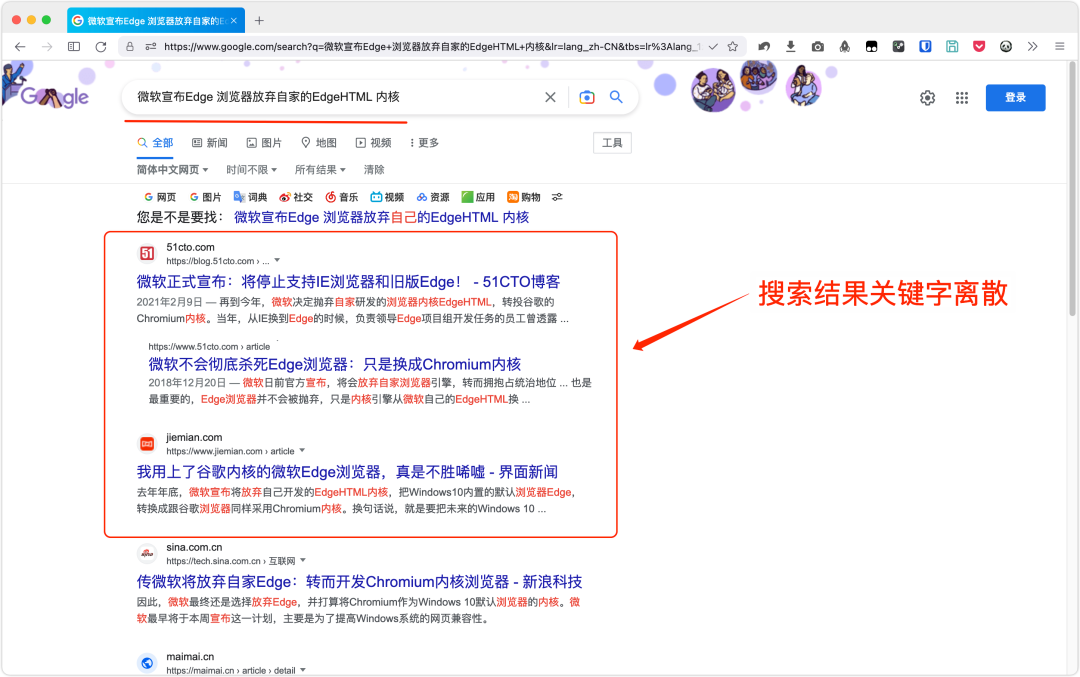
Task: Open result 传微软将放弃自家Edge
Action: [359, 582]
